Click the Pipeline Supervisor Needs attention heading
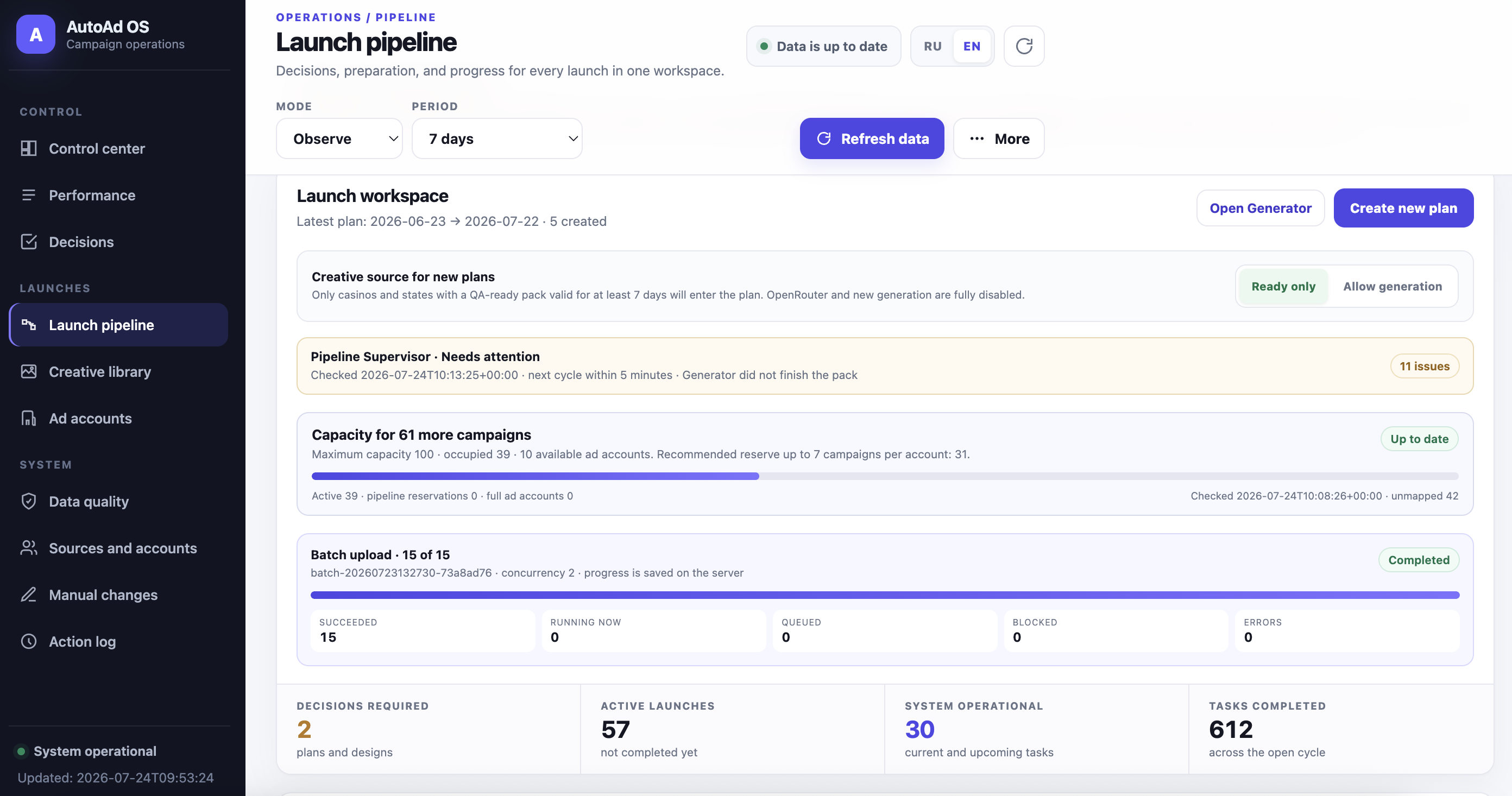The height and width of the screenshot is (796, 1512). click(x=425, y=356)
